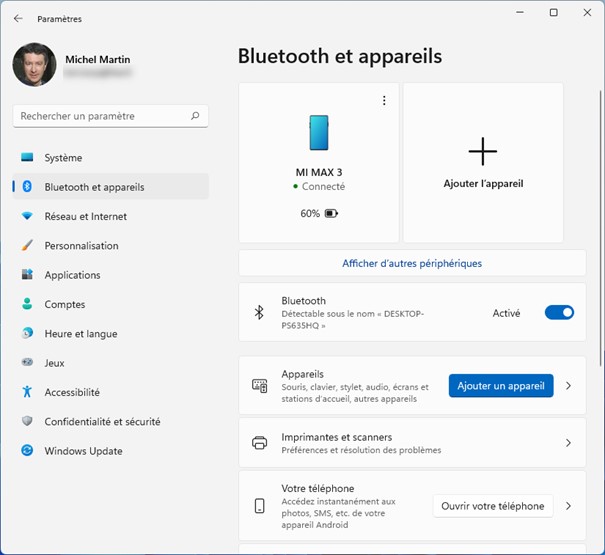Go to Personnalisation settings
The width and height of the screenshot is (605, 555).
81,246
